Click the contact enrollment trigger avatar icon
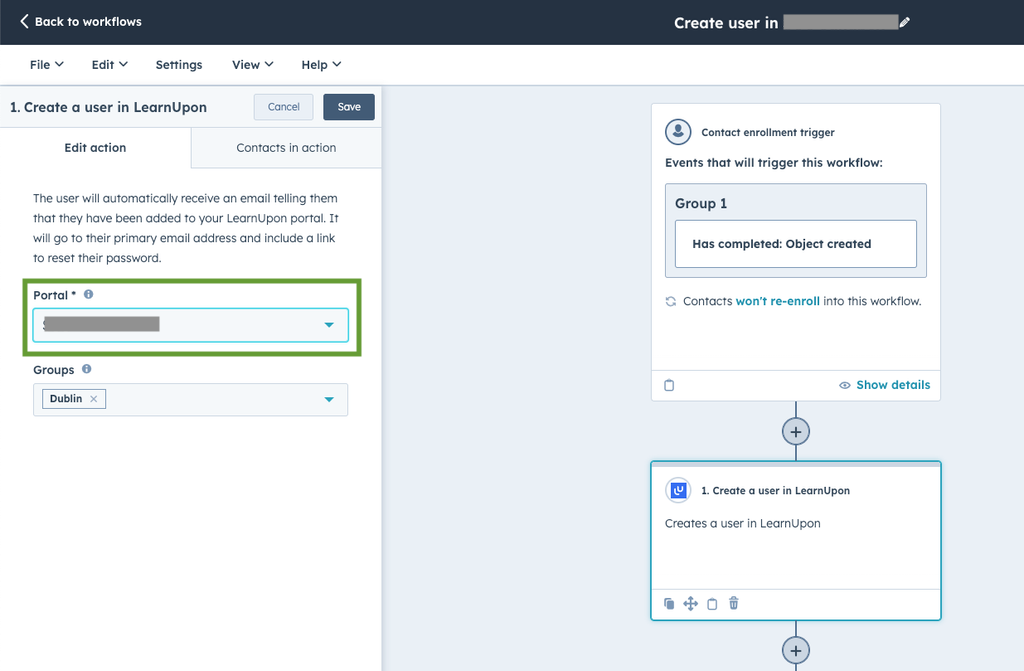This screenshot has height=671, width=1024. pos(678,132)
